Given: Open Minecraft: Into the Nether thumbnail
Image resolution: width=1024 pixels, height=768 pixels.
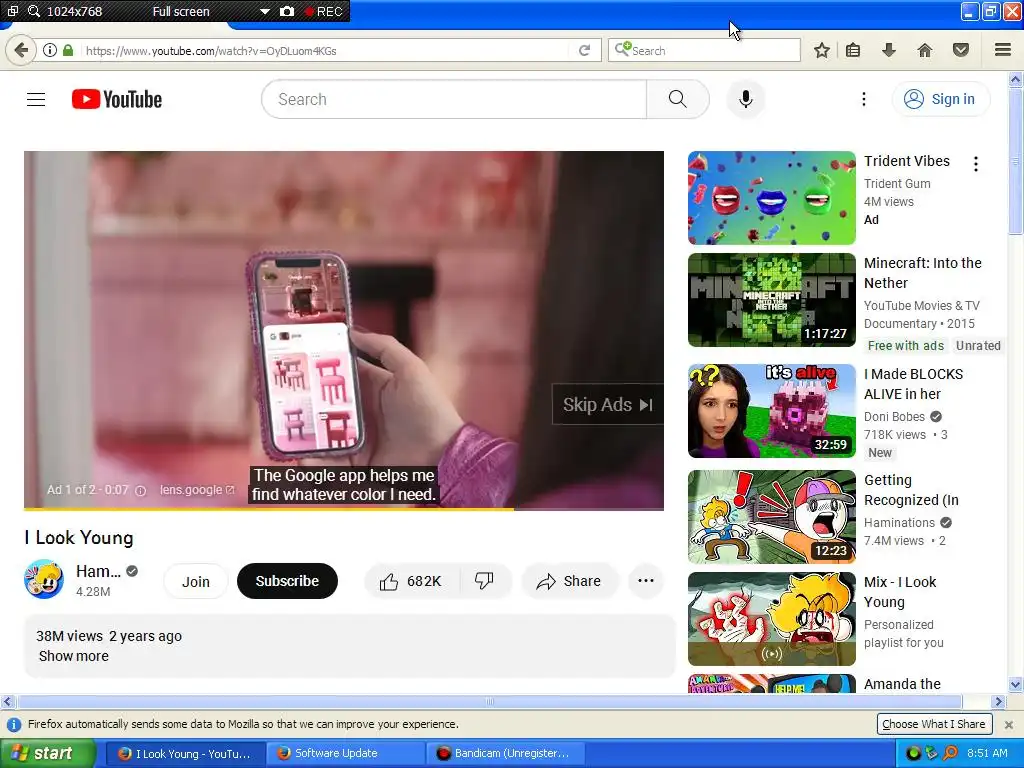Looking at the screenshot, I should click(x=771, y=300).
